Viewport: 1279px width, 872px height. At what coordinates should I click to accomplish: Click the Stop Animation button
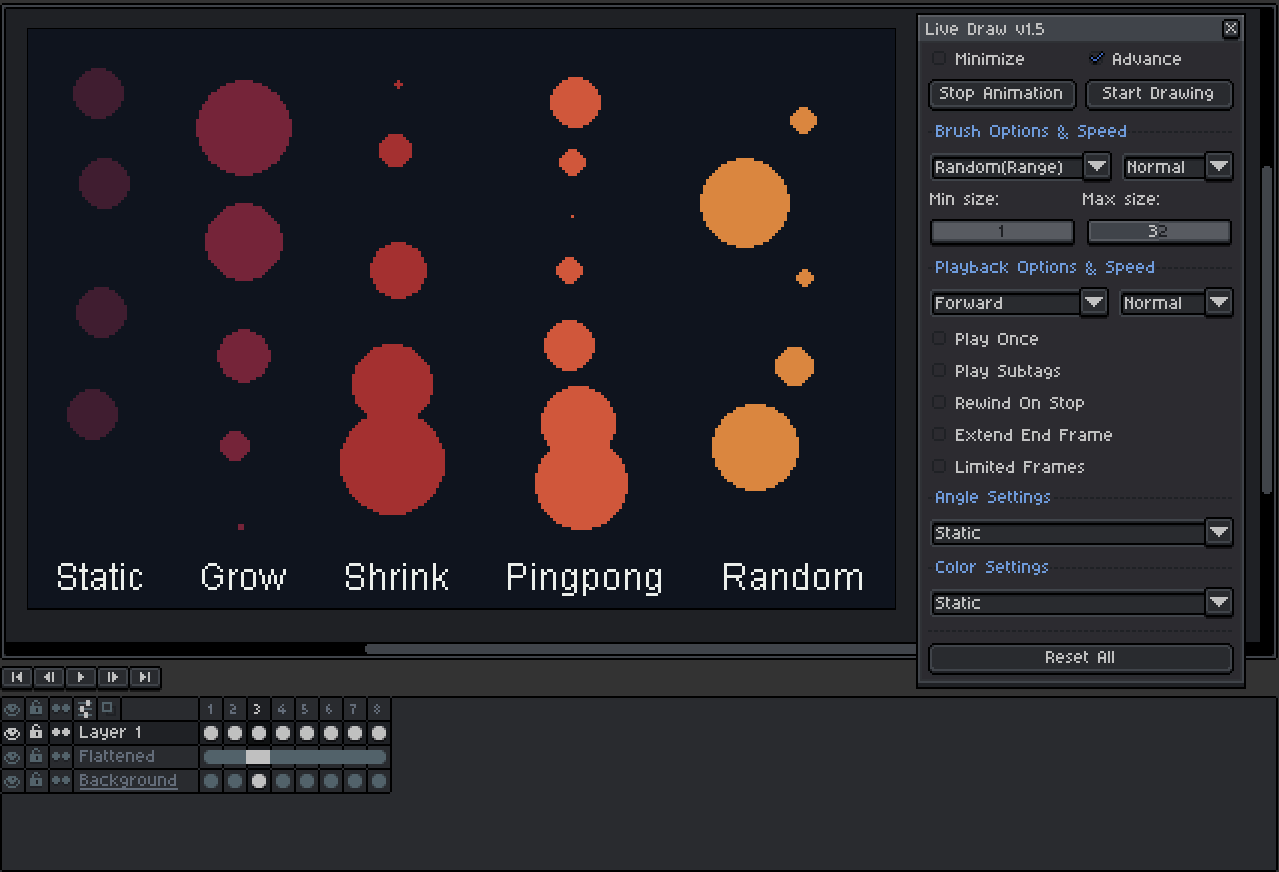(x=1002, y=94)
